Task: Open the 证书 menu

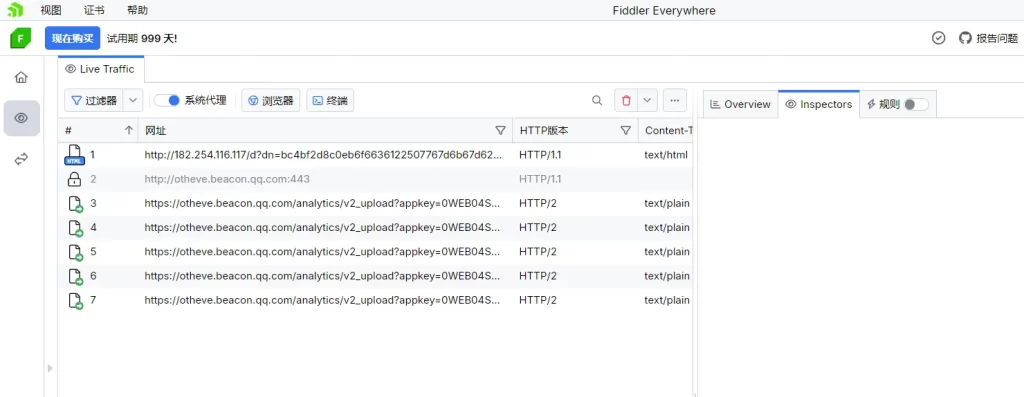Action: (x=94, y=10)
